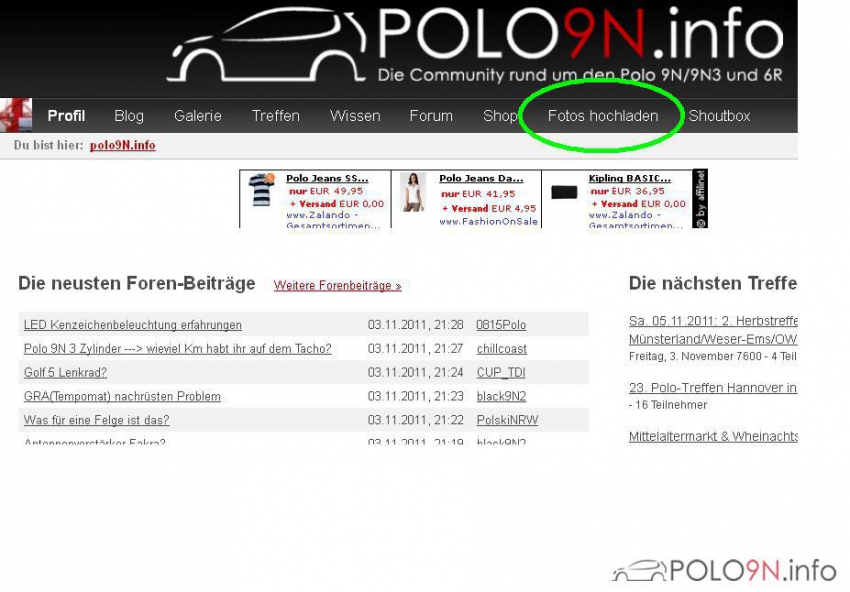Click the circled Fotos hochladen item
The image size is (850, 592).
click(x=602, y=116)
